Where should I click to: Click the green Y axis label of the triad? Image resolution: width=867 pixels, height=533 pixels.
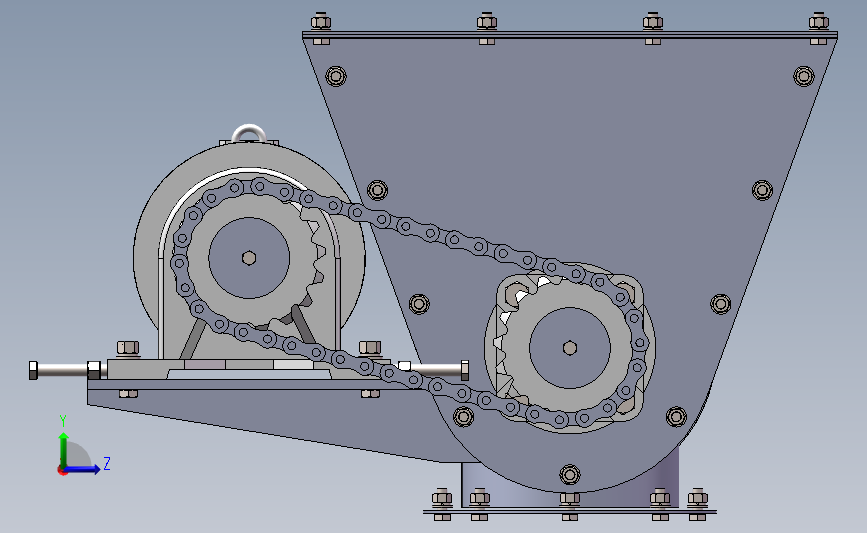(63, 421)
